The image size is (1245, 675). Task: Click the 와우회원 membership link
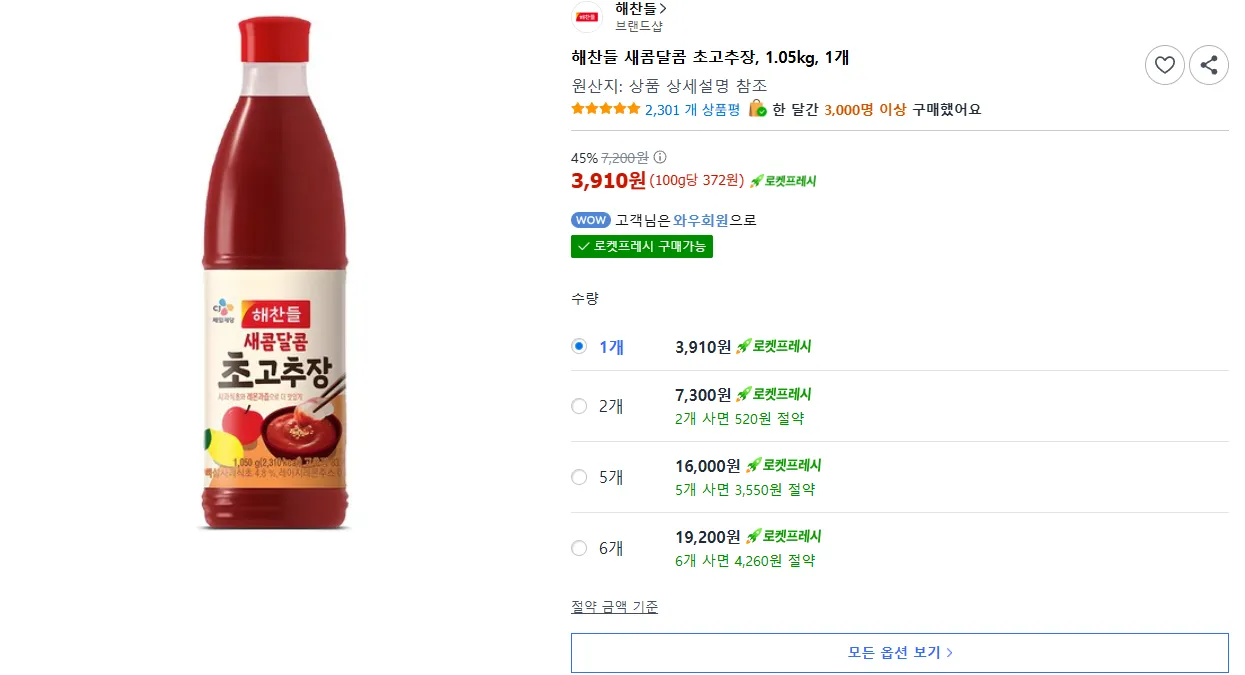tap(701, 220)
